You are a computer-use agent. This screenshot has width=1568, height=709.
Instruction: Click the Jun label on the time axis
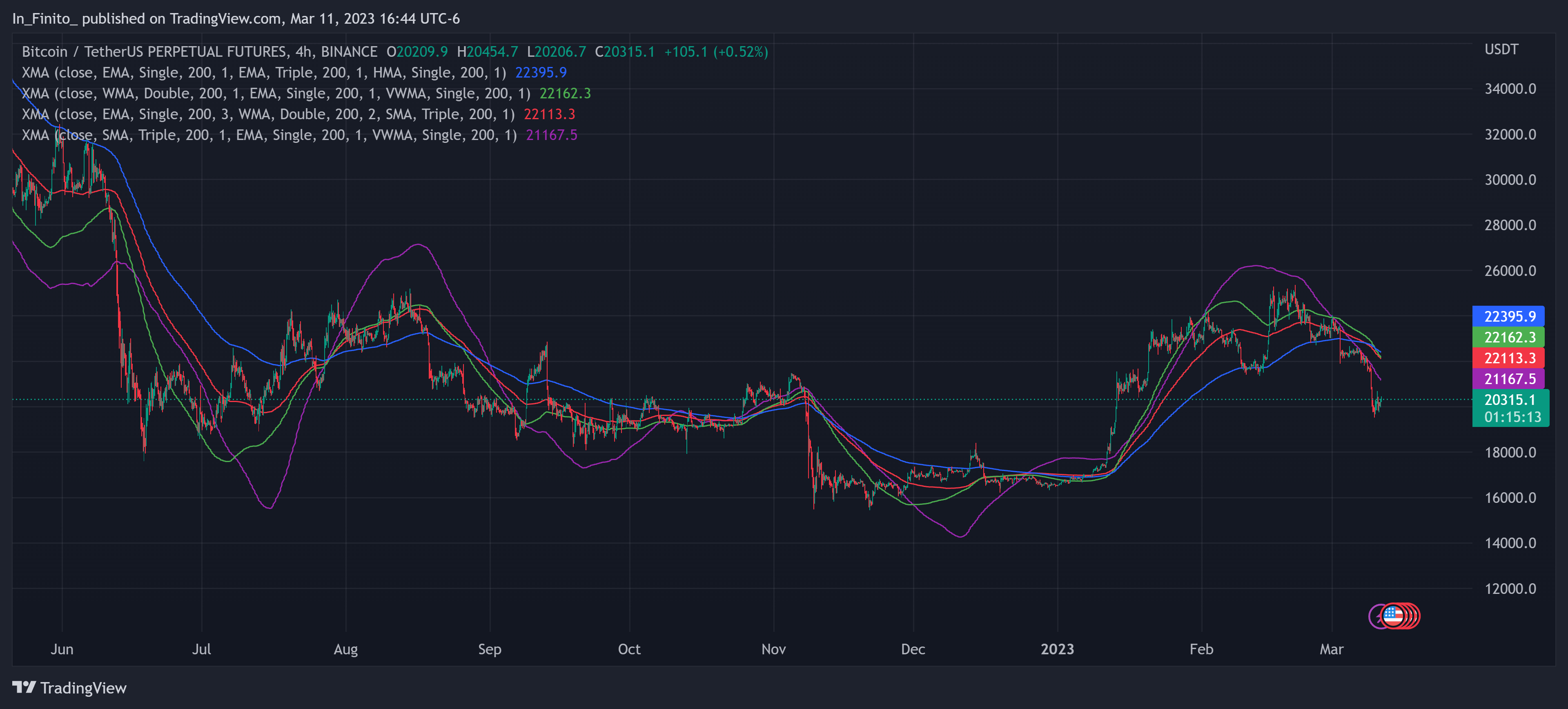point(62,649)
